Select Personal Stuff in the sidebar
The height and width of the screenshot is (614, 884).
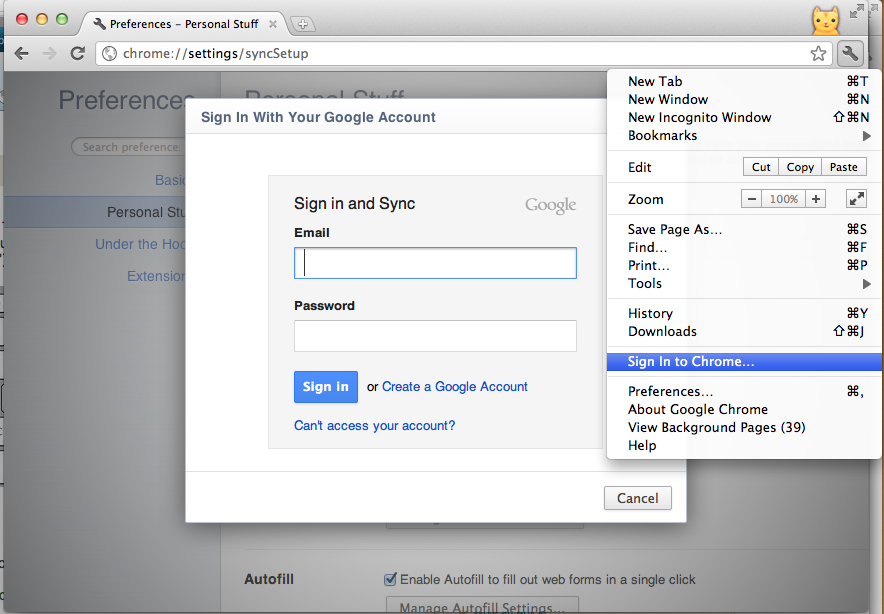146,212
